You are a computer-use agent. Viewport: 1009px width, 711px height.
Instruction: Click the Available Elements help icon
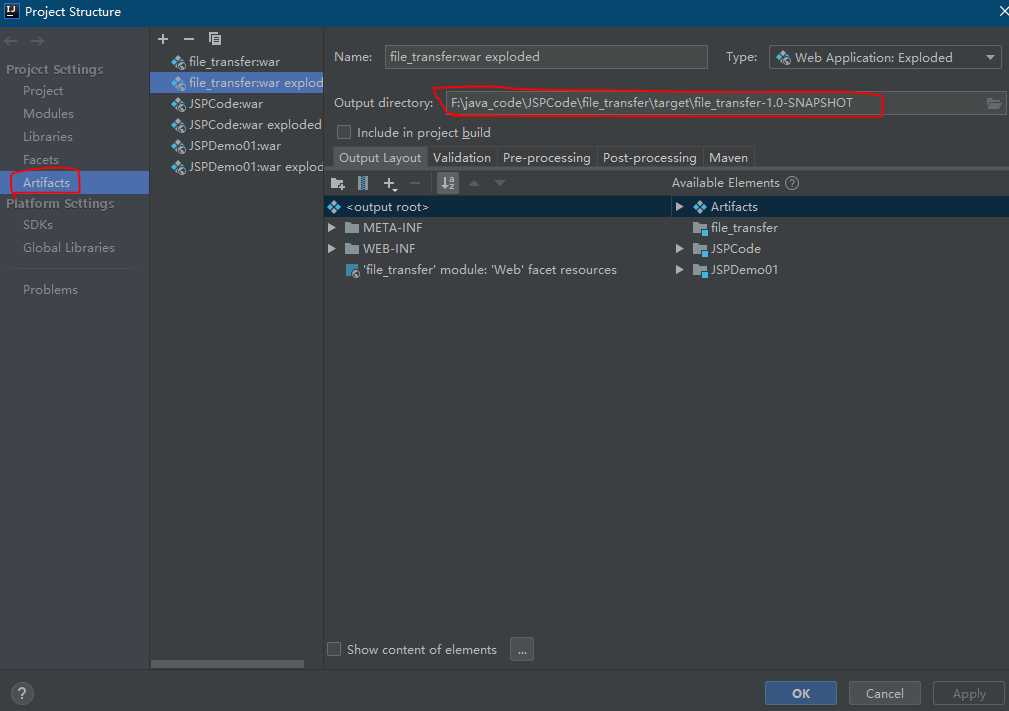pyautogui.click(x=792, y=183)
